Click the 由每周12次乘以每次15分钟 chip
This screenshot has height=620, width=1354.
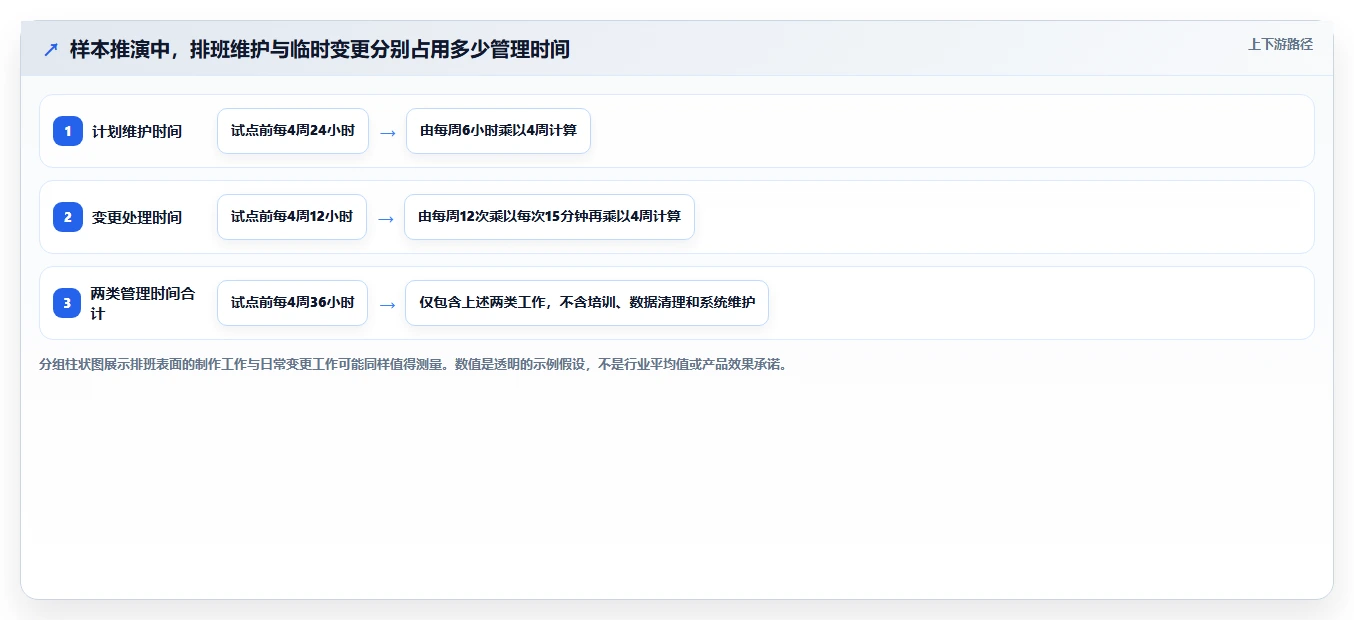point(549,217)
